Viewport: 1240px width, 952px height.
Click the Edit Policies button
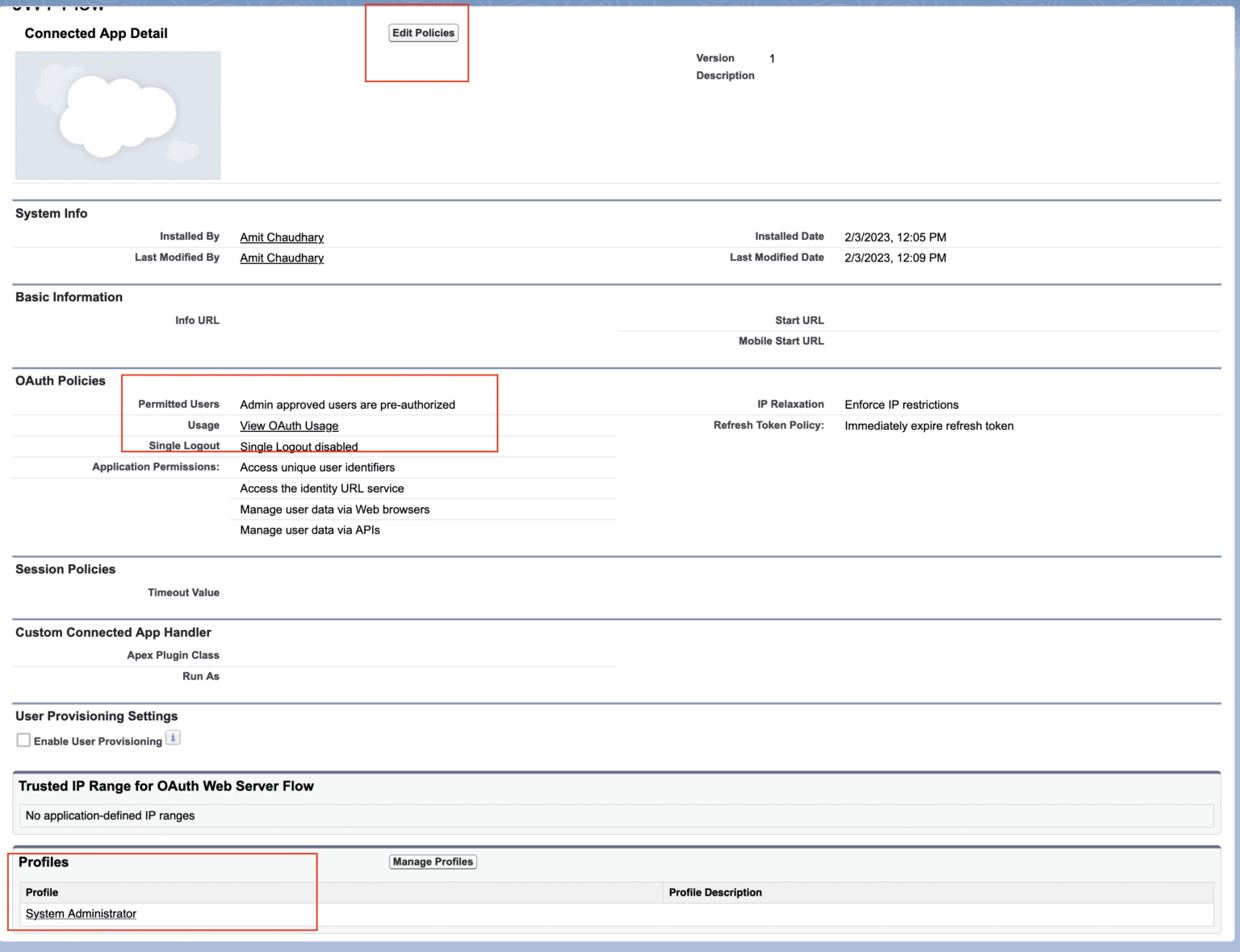(423, 32)
